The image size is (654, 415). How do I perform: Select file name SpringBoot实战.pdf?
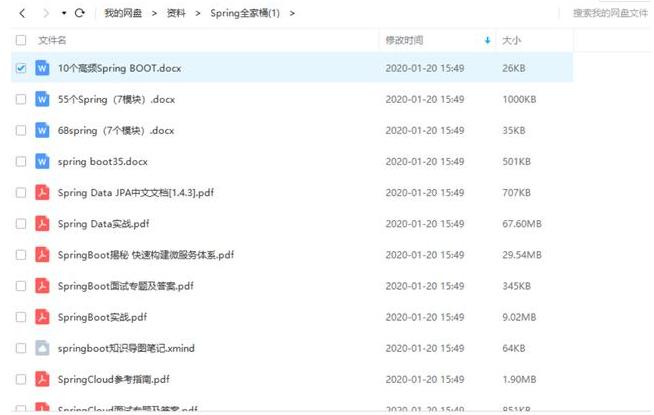(103, 317)
